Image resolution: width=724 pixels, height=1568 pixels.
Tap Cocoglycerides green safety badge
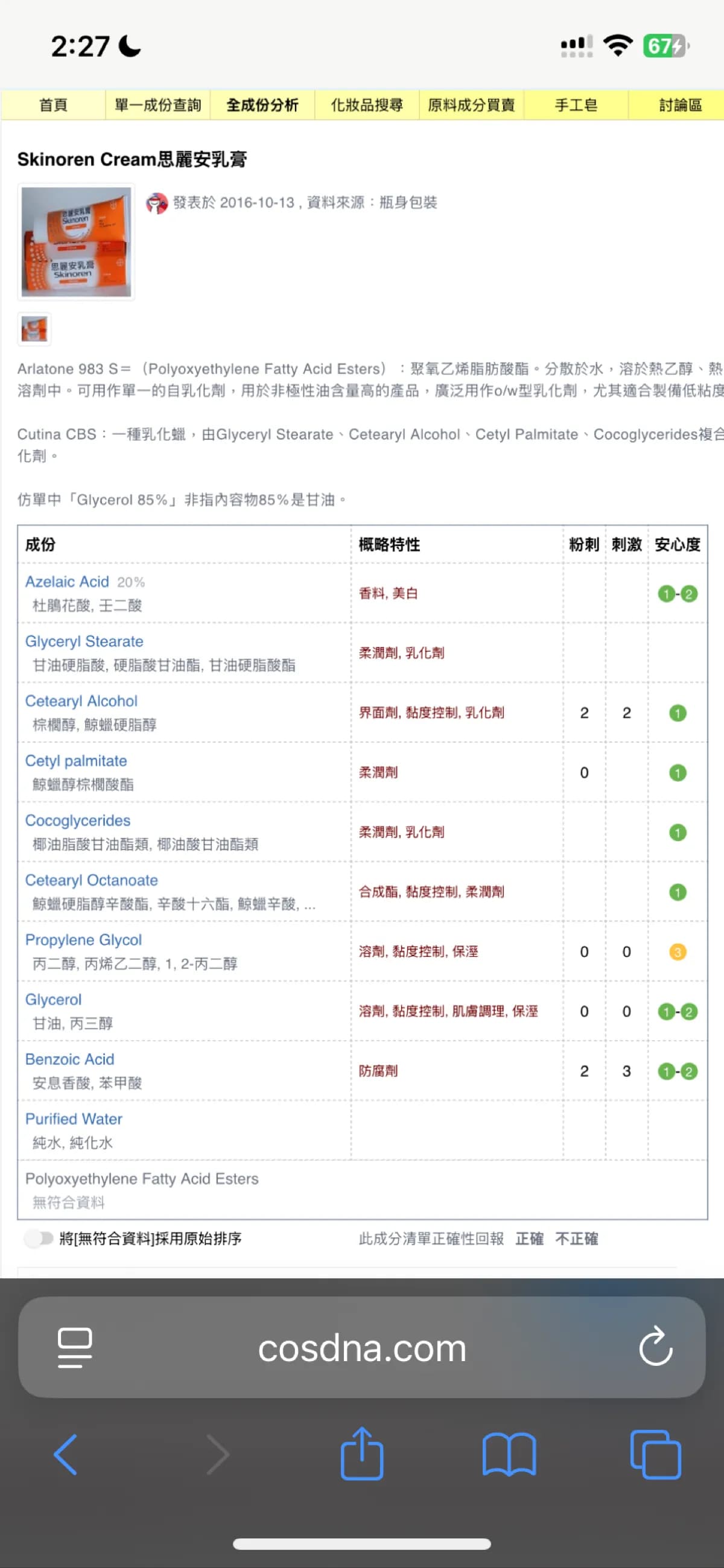click(x=677, y=832)
